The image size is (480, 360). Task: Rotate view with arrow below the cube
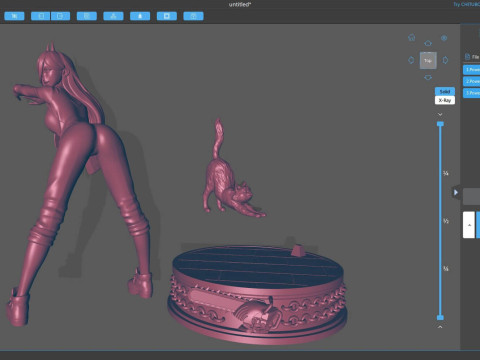[428, 78]
